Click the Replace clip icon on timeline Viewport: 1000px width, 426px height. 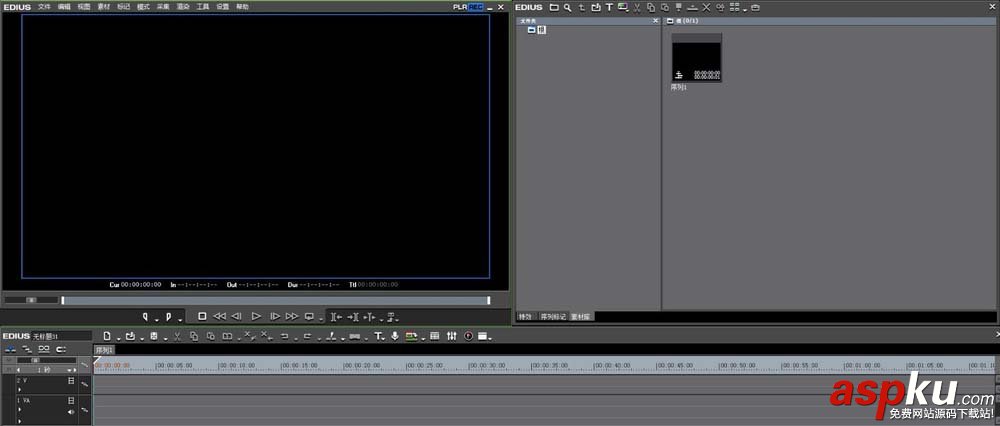(227, 336)
